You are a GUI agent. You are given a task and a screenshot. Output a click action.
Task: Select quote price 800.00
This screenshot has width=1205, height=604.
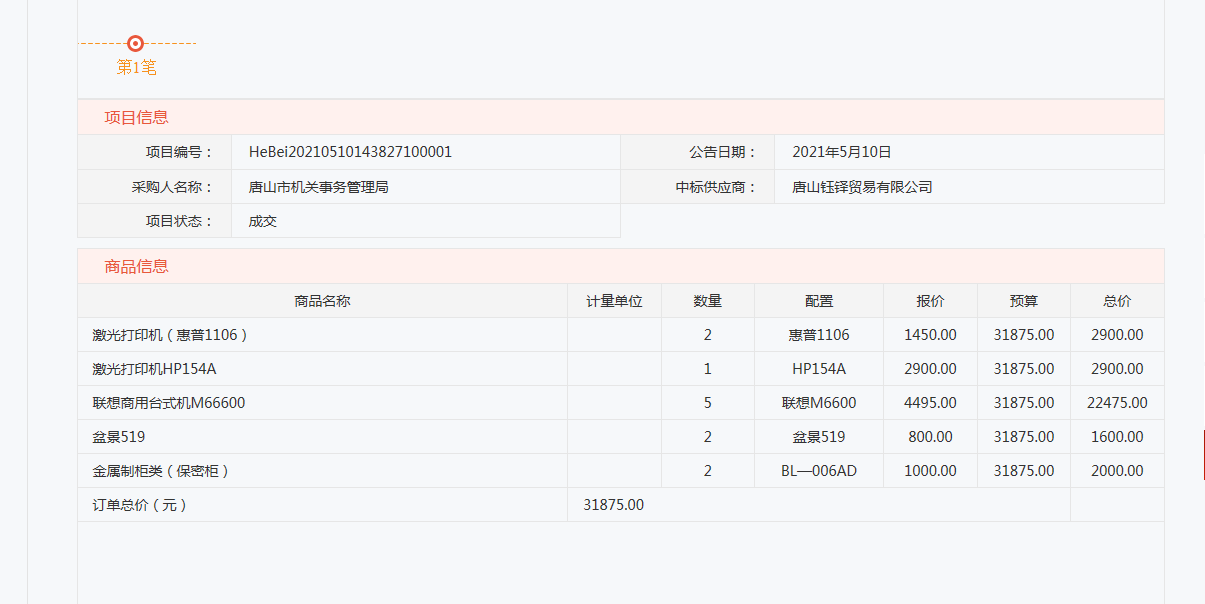[930, 437]
